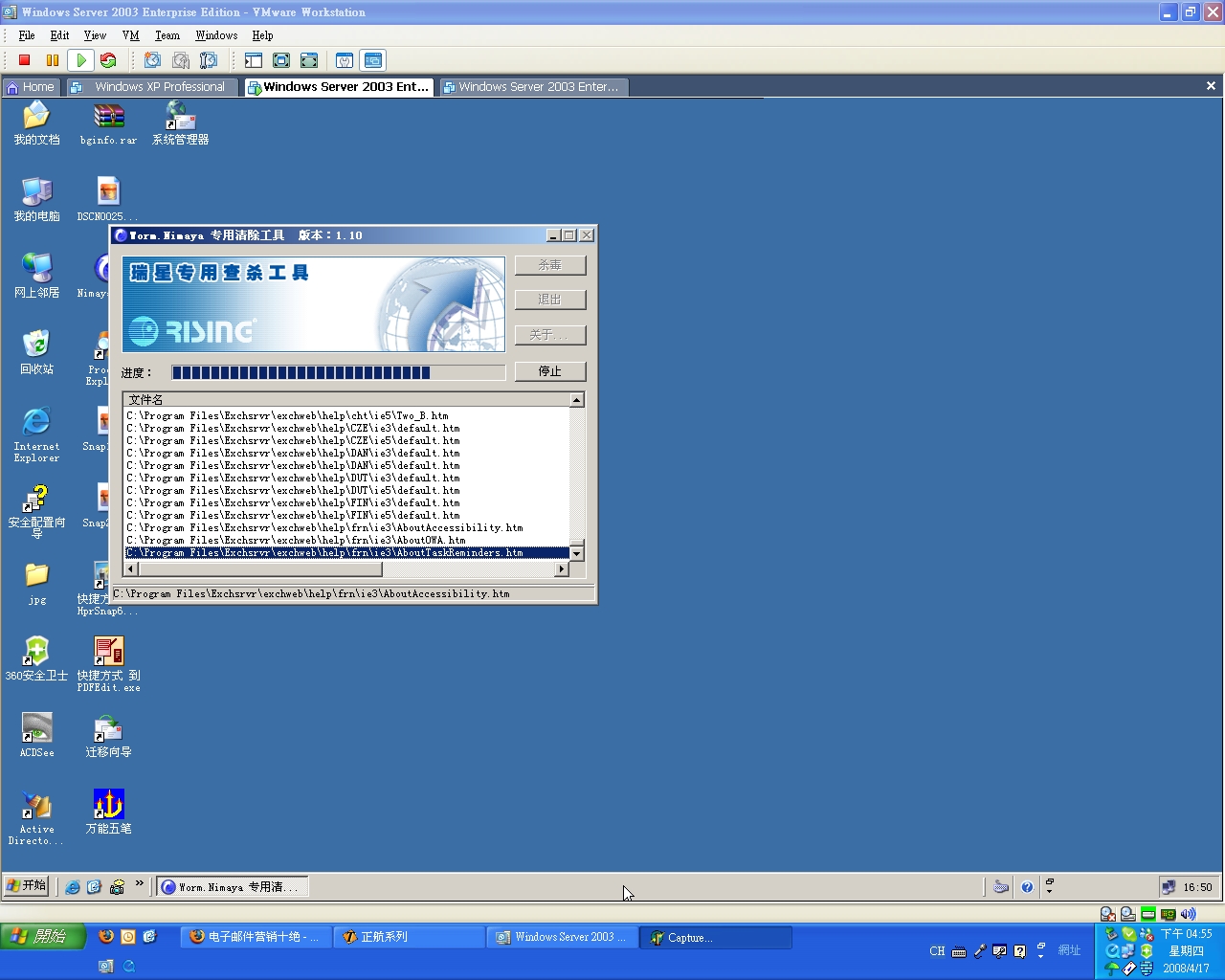Suspend the VM with the orange pause icon

[53, 60]
